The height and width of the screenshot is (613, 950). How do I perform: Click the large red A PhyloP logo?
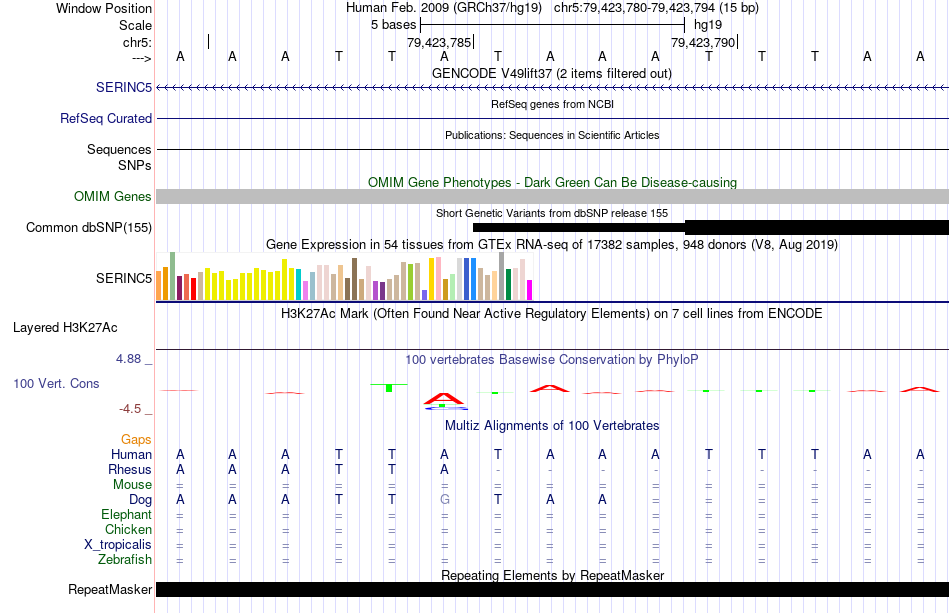tap(443, 399)
